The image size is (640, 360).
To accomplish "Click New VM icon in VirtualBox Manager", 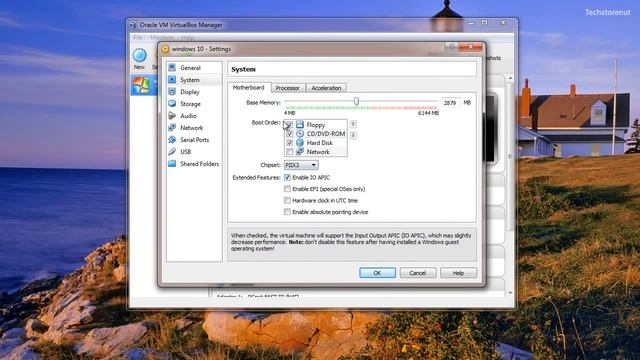I will click(140, 56).
